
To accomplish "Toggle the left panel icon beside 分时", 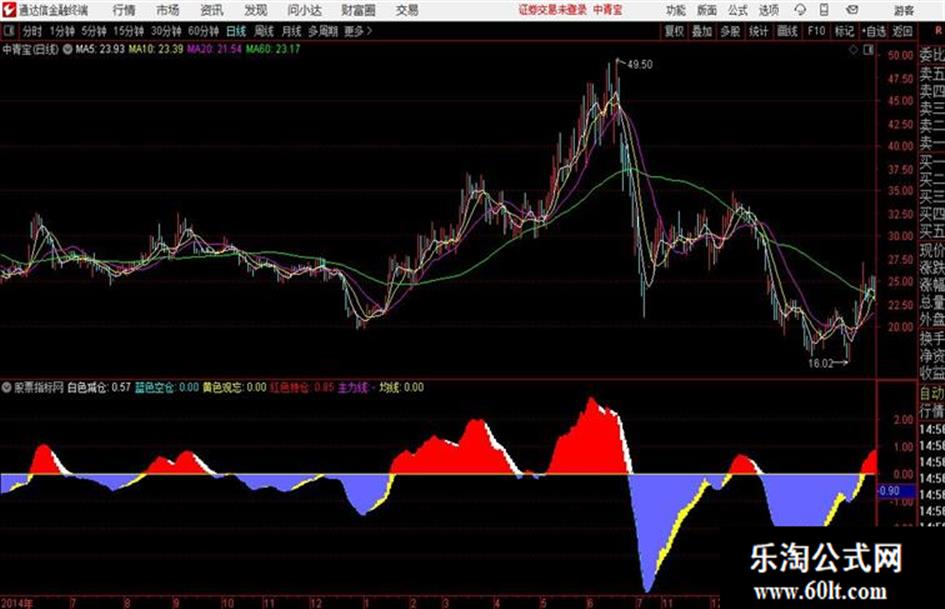I will [x=8, y=31].
